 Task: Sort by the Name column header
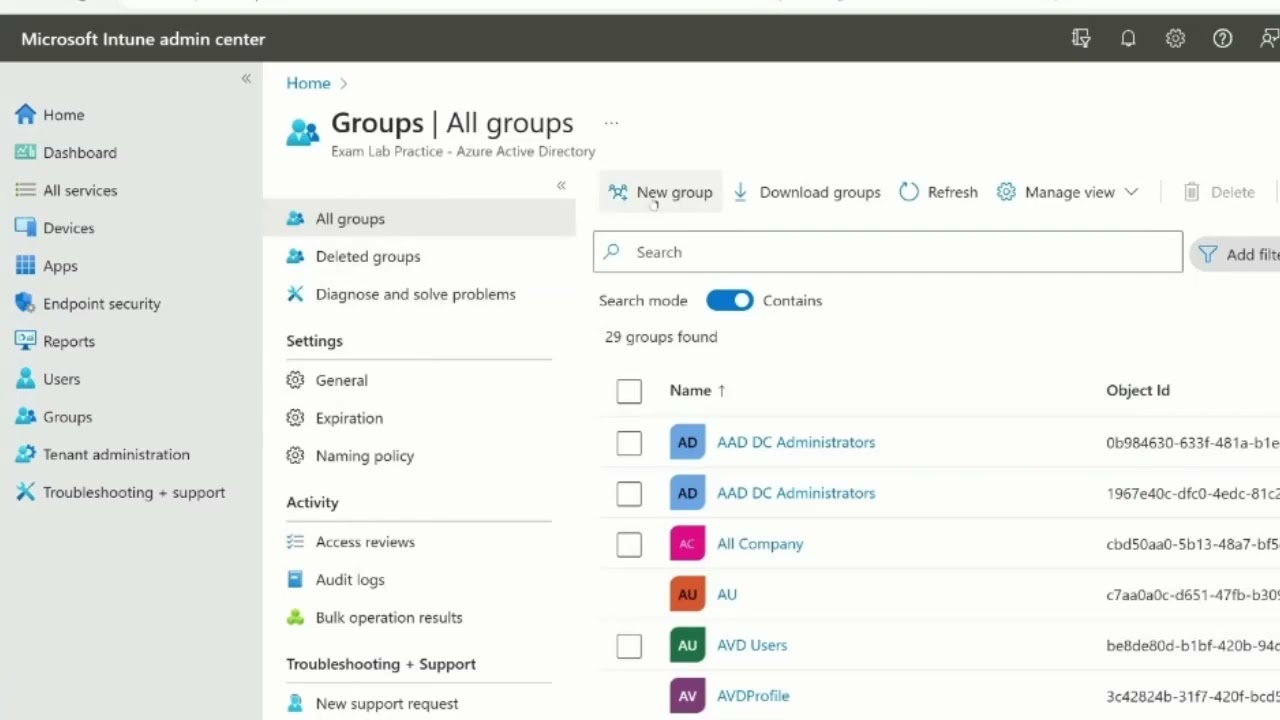point(698,390)
